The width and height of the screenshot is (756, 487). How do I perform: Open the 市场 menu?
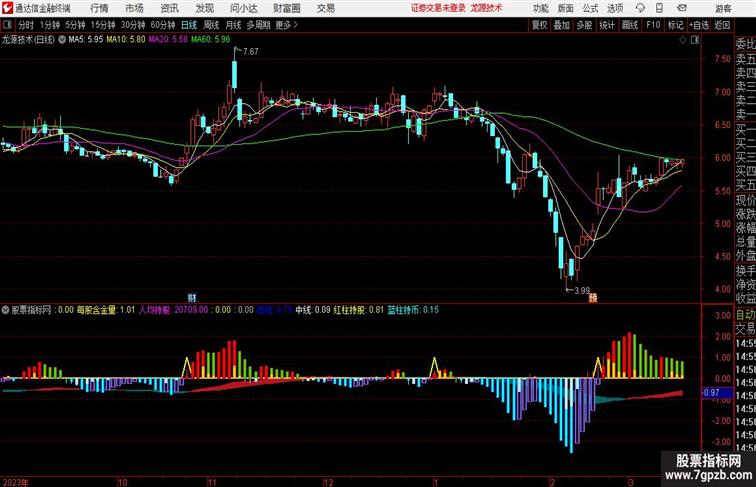(134, 8)
